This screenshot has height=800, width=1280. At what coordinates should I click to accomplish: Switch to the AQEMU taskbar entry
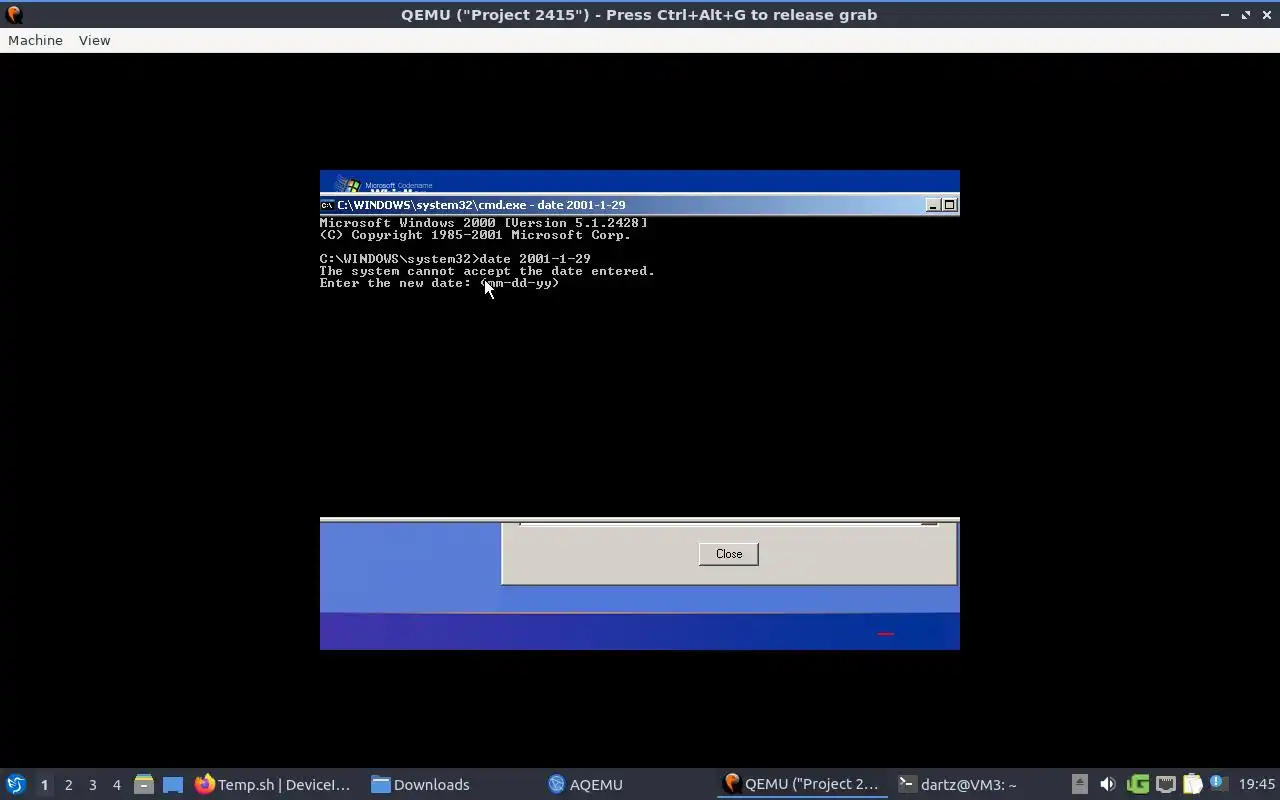coord(586,784)
